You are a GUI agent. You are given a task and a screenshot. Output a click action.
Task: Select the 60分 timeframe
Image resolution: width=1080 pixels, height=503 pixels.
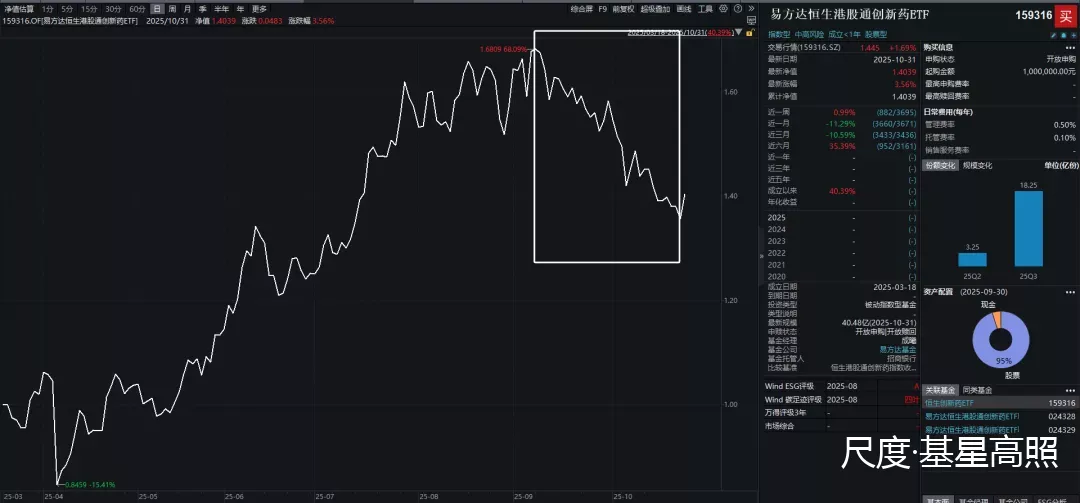(137, 9)
